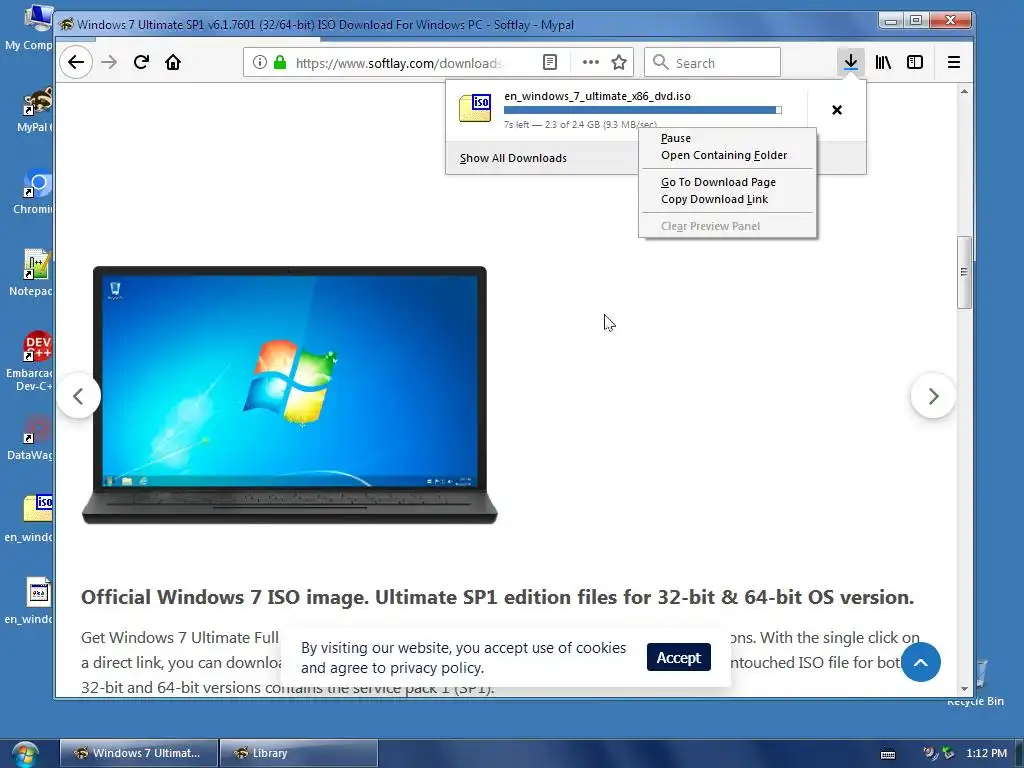Show previous slide with left chevron
The height and width of the screenshot is (768, 1024).
pyautogui.click(x=78, y=396)
